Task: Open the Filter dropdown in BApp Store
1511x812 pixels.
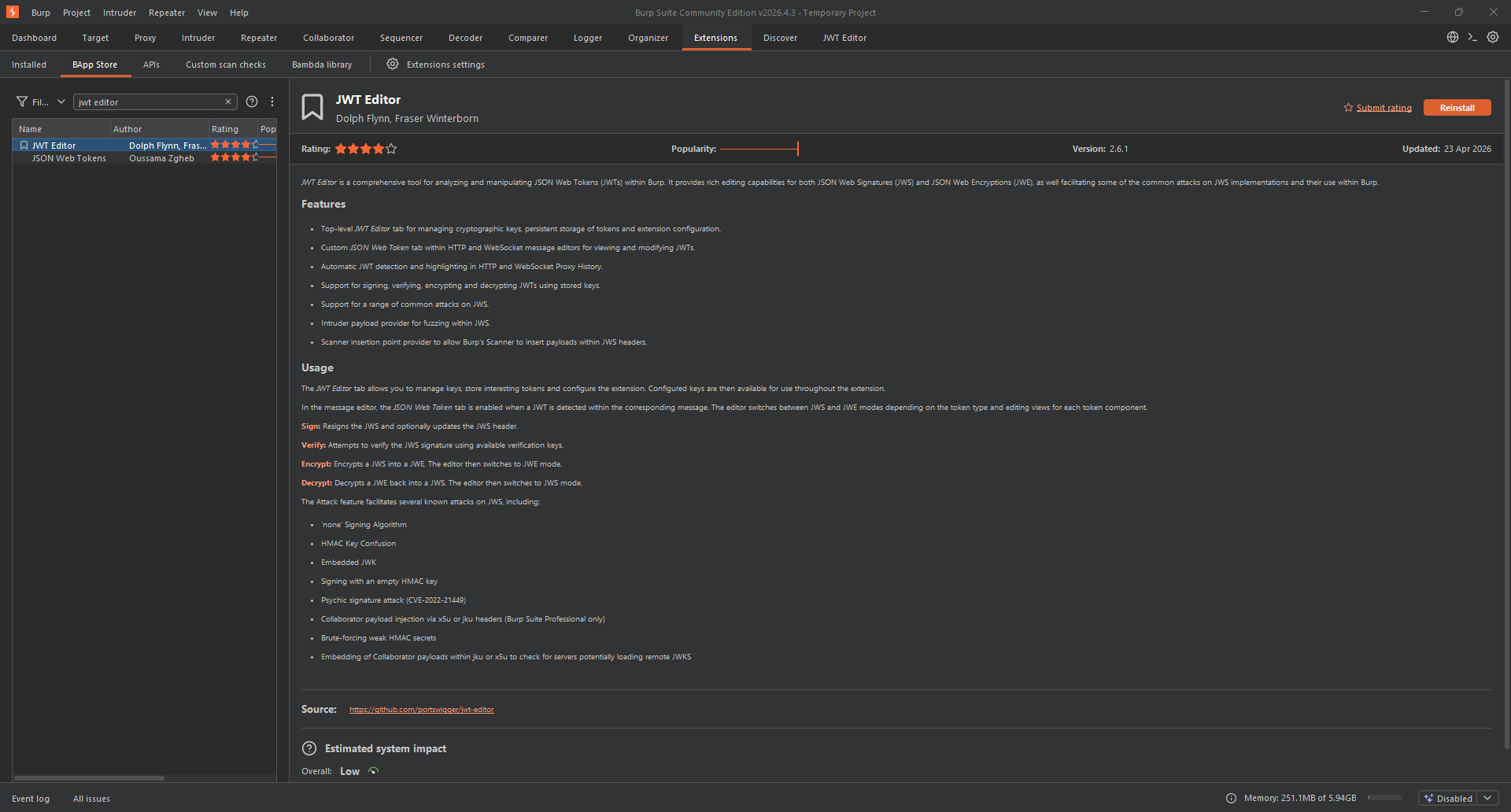Action: (x=41, y=101)
